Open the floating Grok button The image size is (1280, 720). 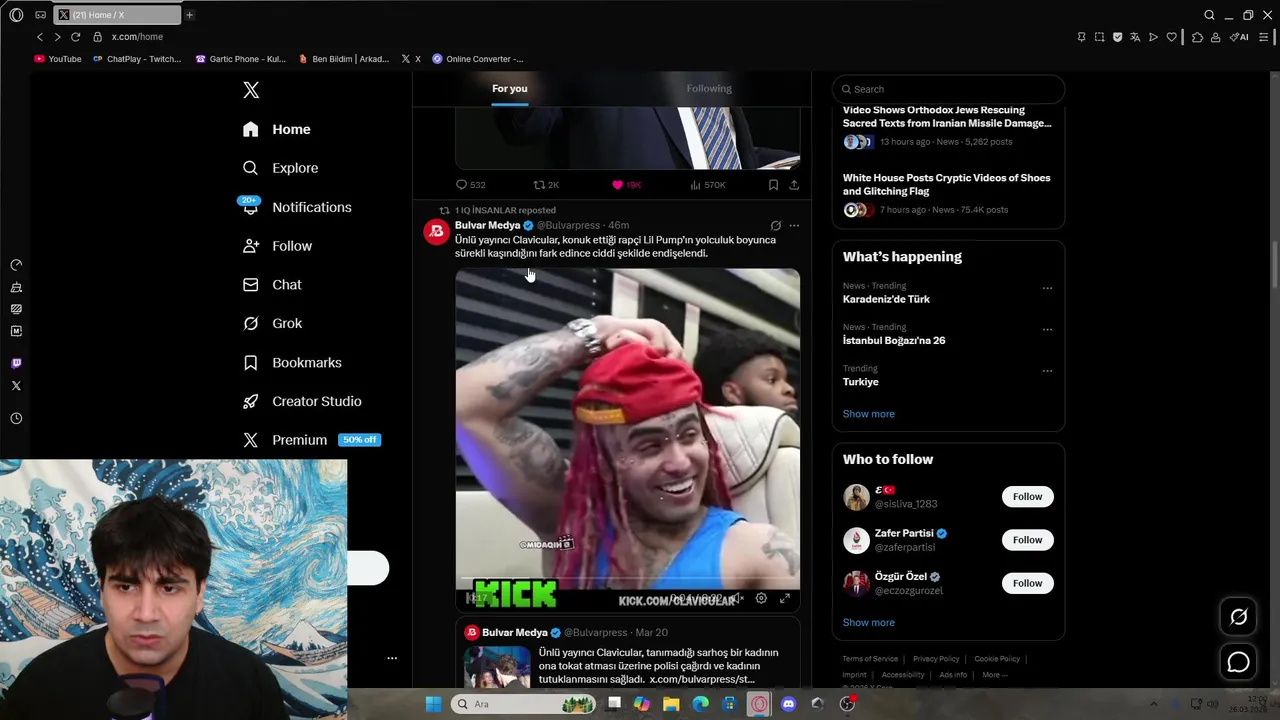click(x=1238, y=617)
